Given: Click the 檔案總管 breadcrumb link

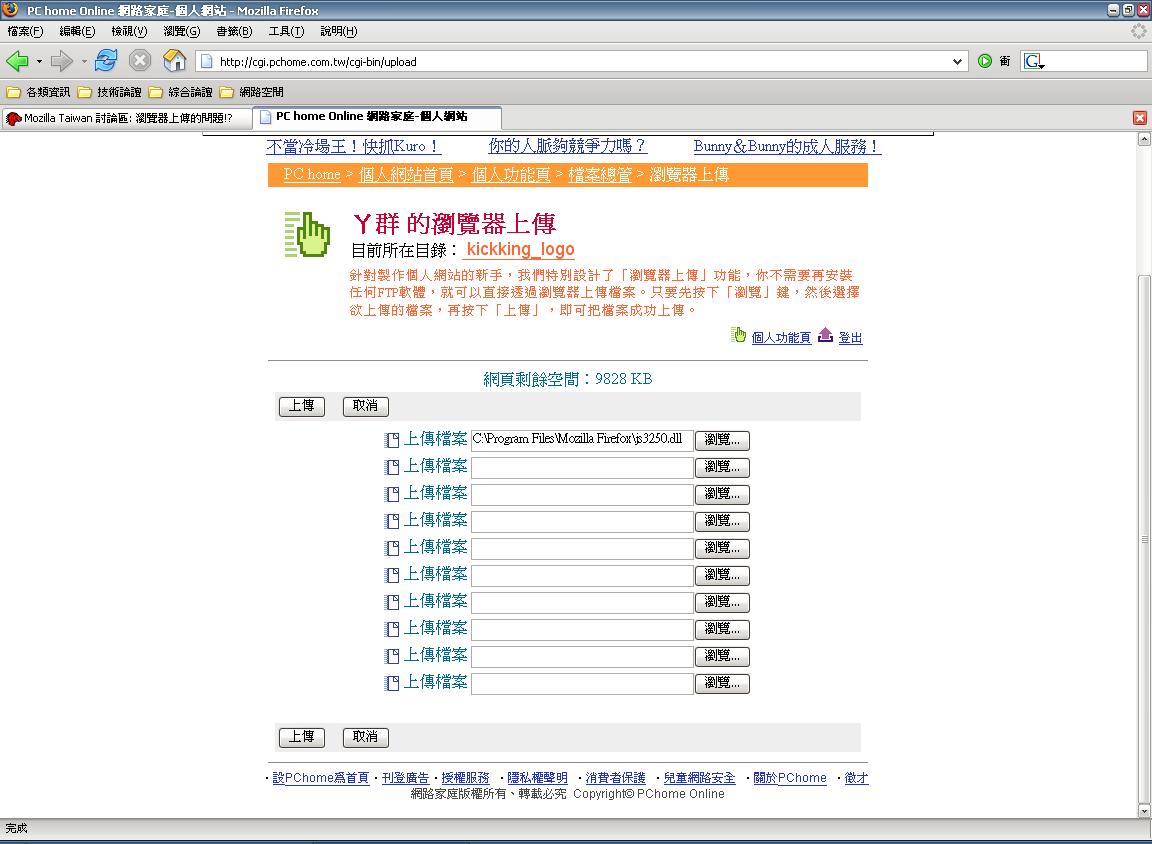Looking at the screenshot, I should click(600, 175).
